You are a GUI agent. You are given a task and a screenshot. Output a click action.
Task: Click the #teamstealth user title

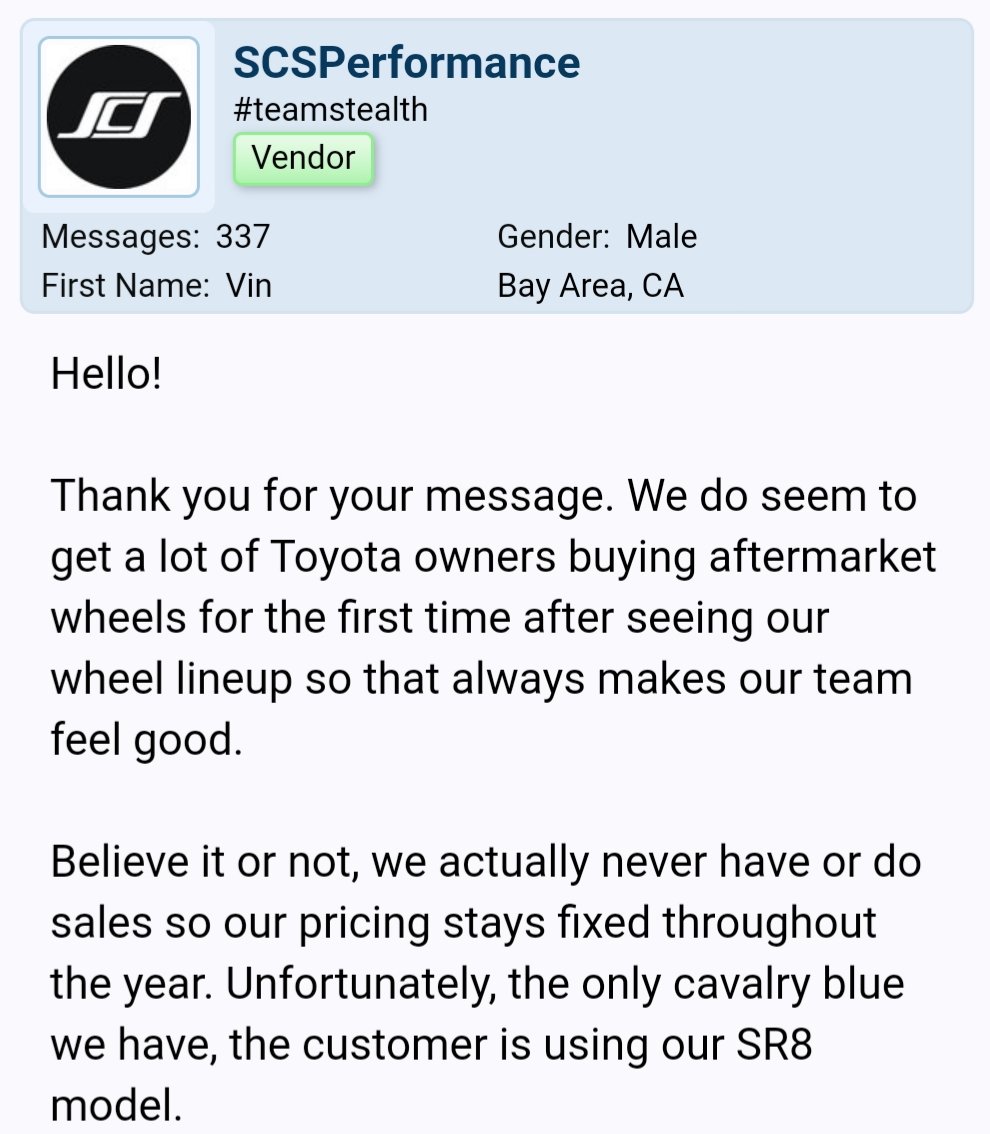pos(330,110)
